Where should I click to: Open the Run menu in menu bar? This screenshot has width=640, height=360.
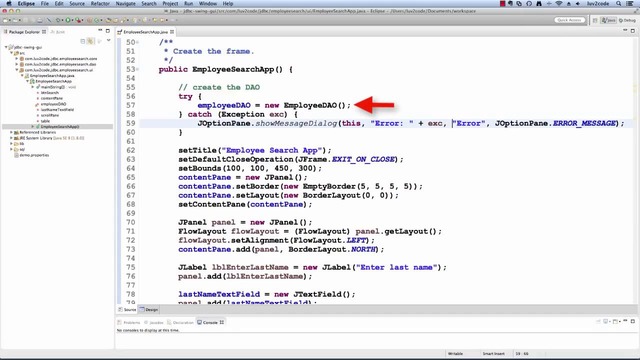[x=188, y=3]
